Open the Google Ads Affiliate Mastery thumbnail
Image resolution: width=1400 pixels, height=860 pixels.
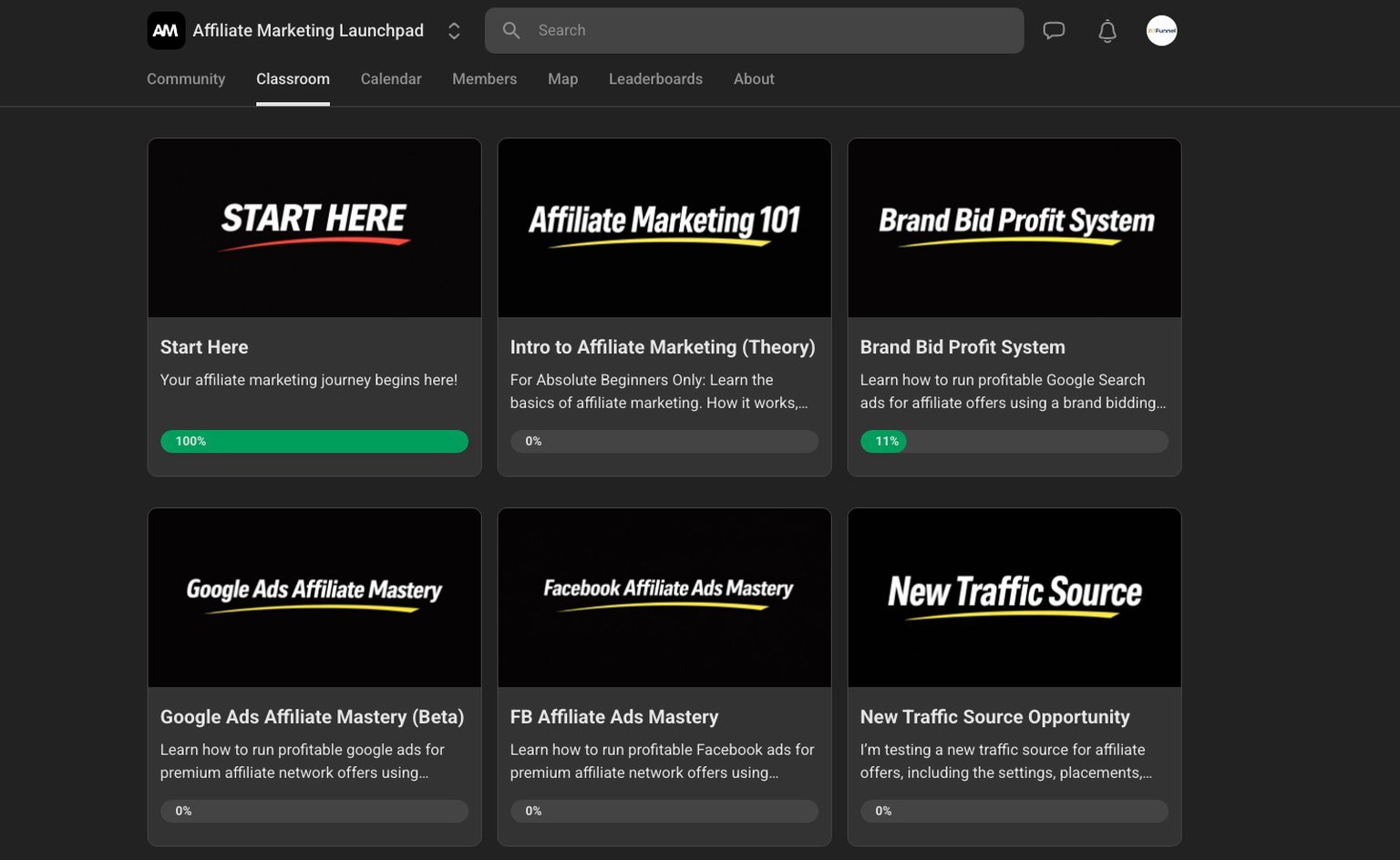coord(314,598)
